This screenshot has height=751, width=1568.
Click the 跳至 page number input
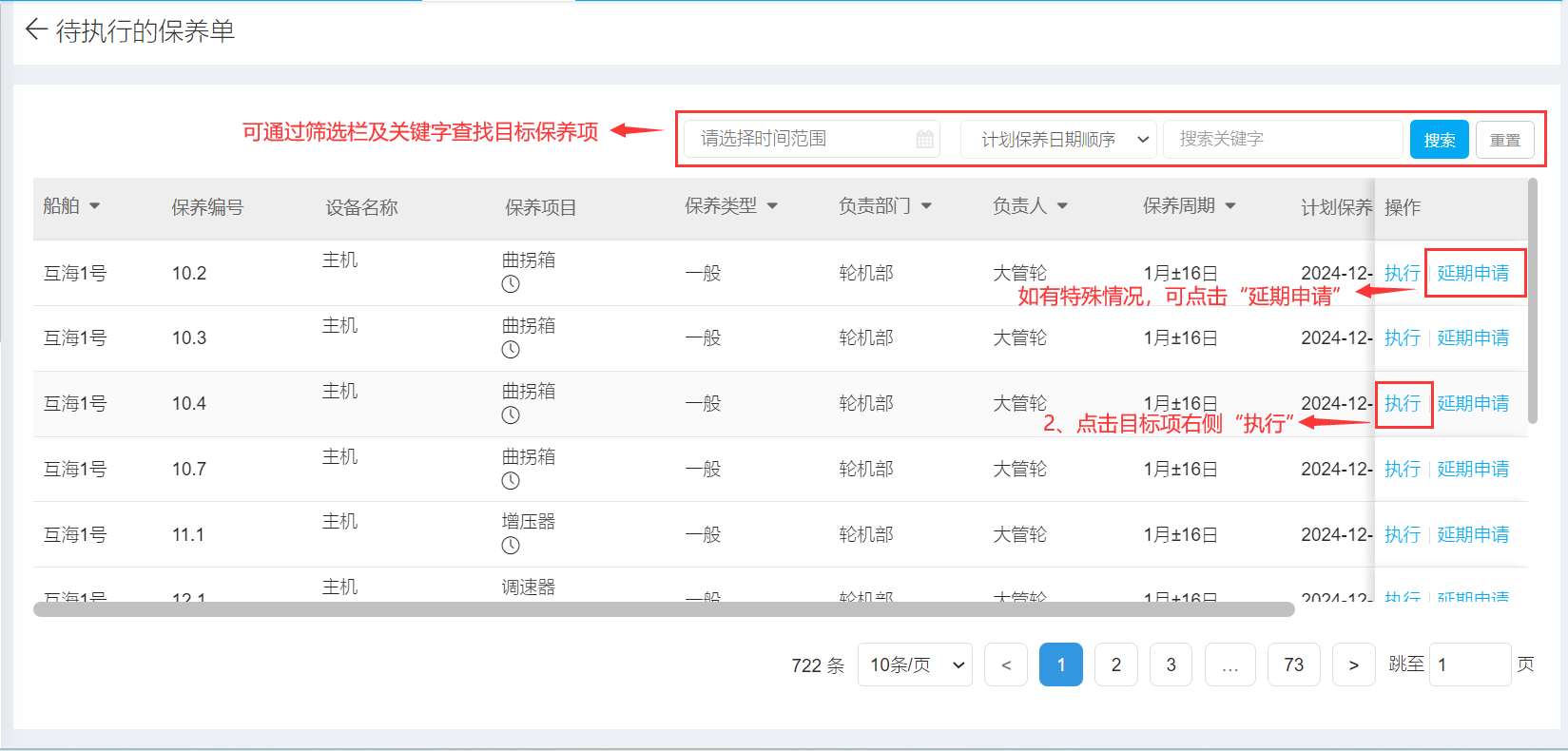tap(1470, 664)
